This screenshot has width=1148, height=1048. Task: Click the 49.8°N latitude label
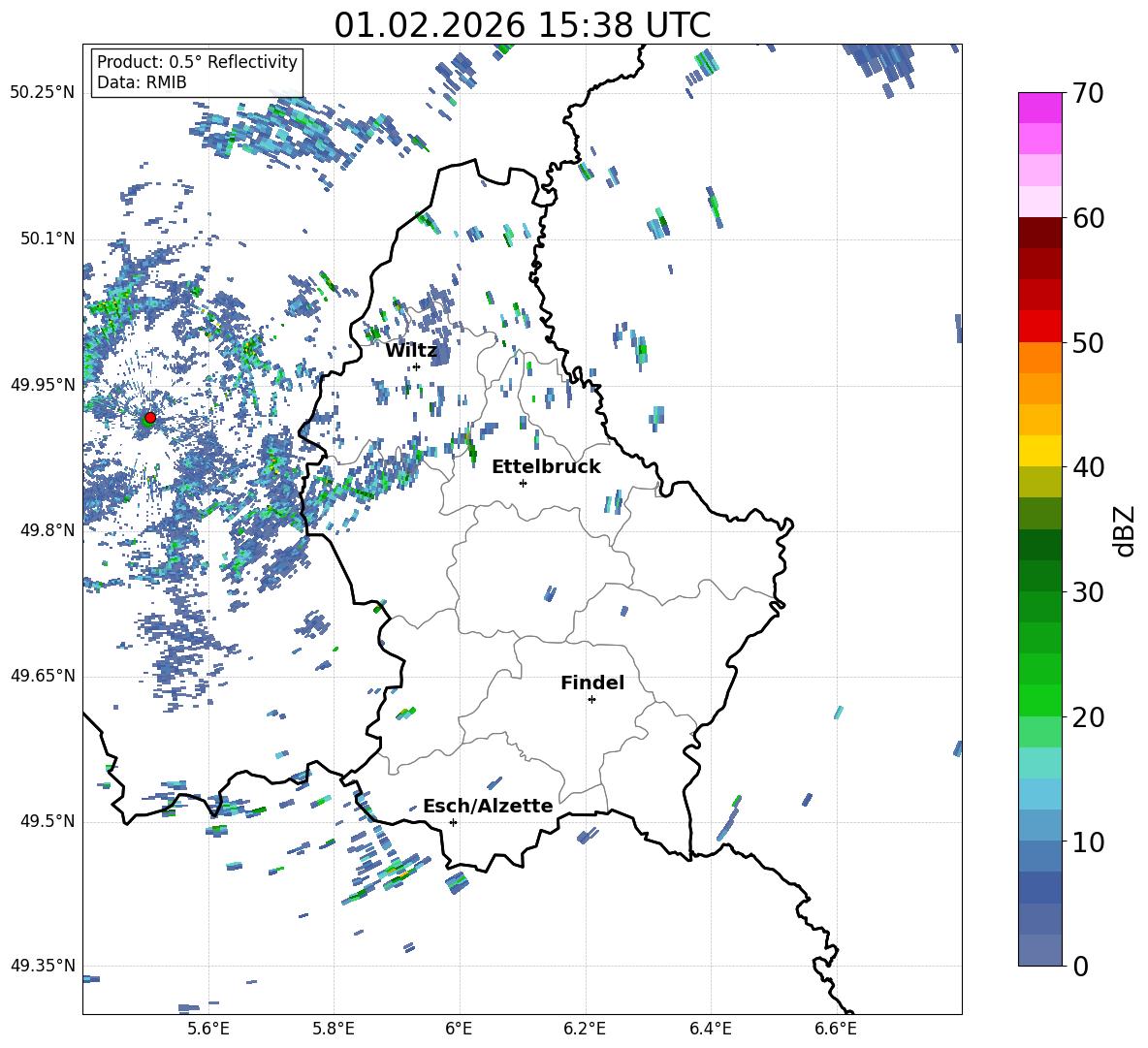coord(48,530)
